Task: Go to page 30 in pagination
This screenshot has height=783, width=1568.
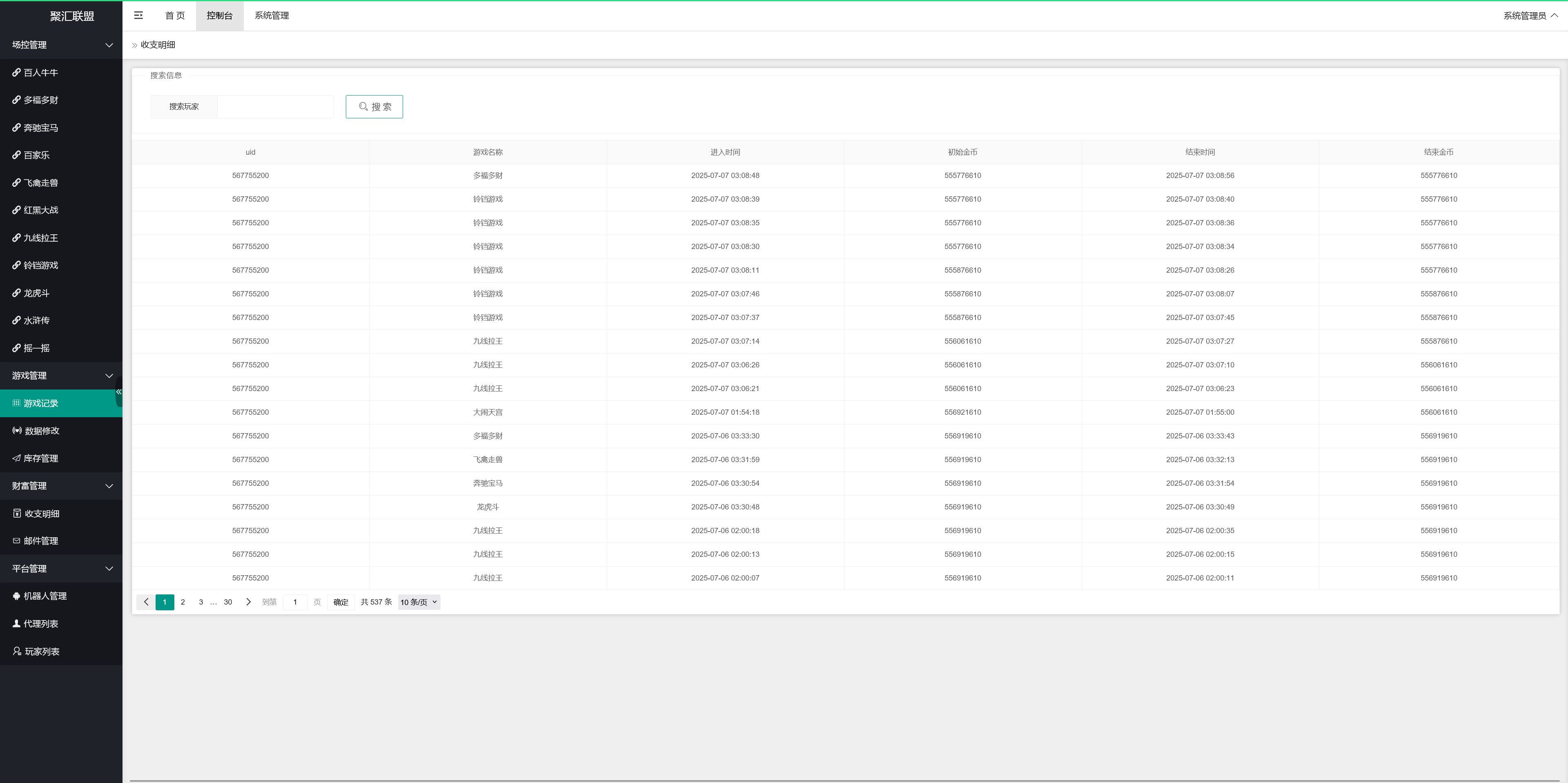Action: 228,602
